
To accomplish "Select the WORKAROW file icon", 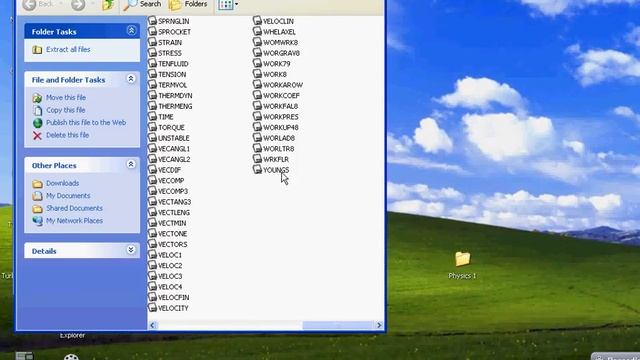I will click(257, 84).
